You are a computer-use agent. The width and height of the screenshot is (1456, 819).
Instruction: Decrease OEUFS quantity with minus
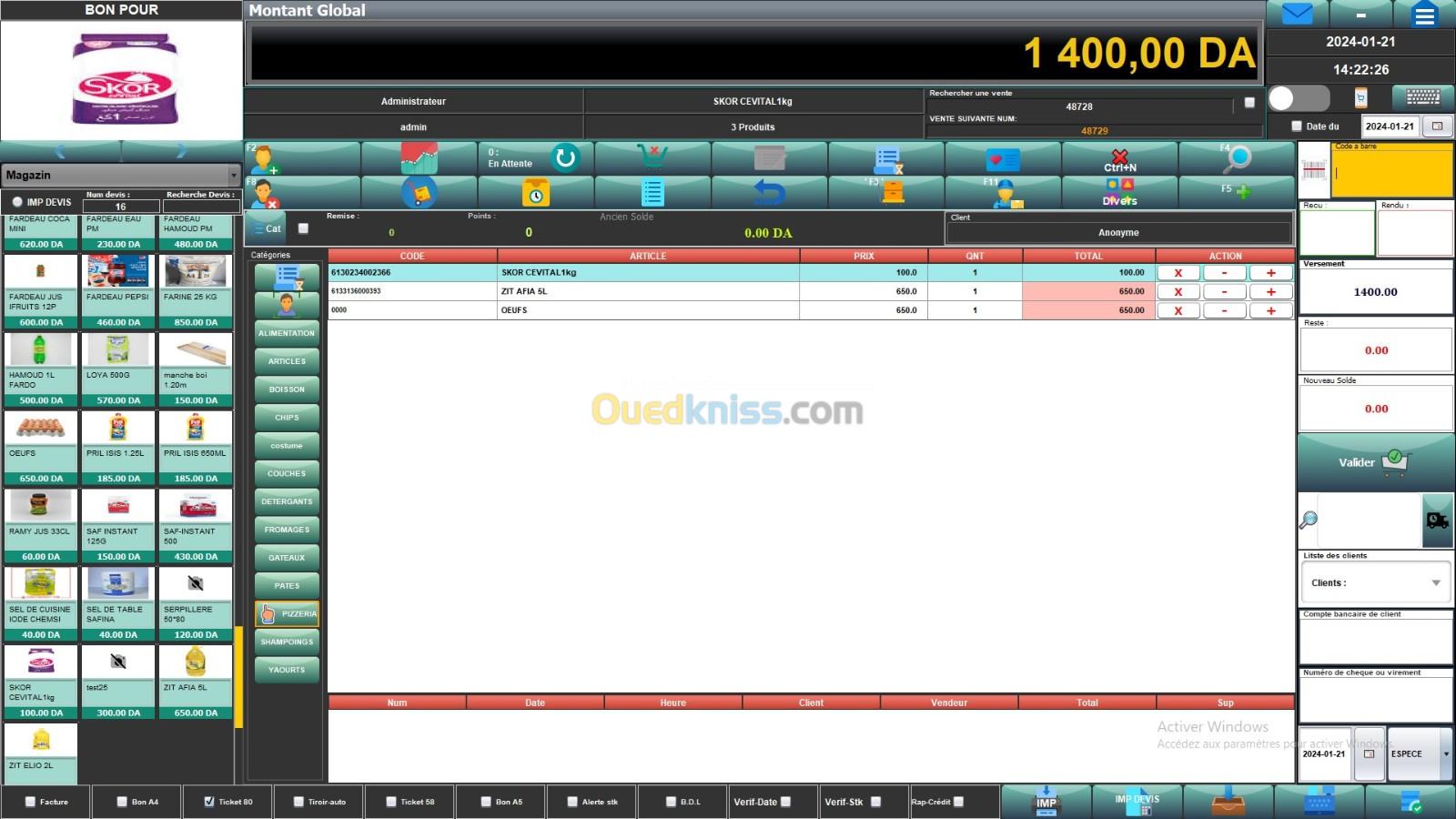click(1225, 311)
